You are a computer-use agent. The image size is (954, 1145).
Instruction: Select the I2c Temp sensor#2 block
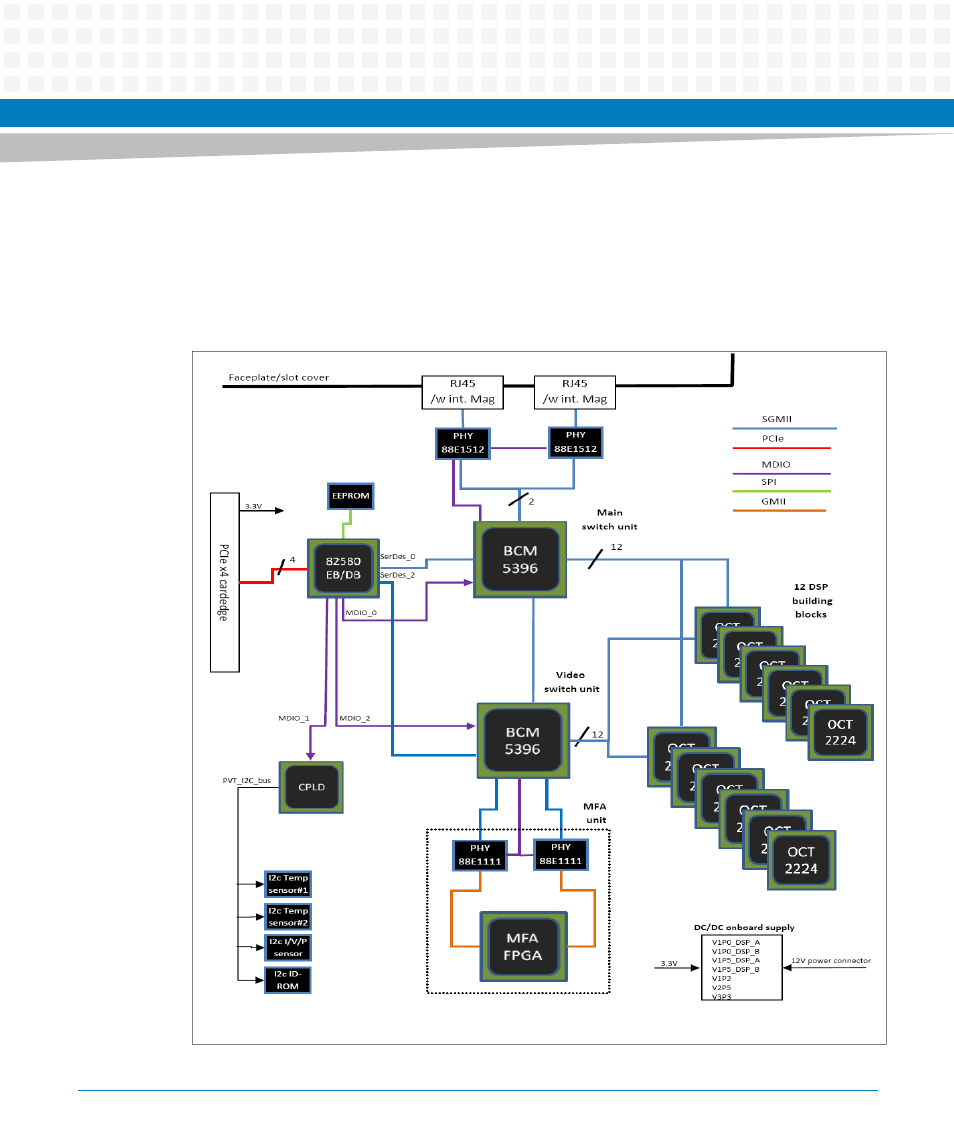[288, 917]
